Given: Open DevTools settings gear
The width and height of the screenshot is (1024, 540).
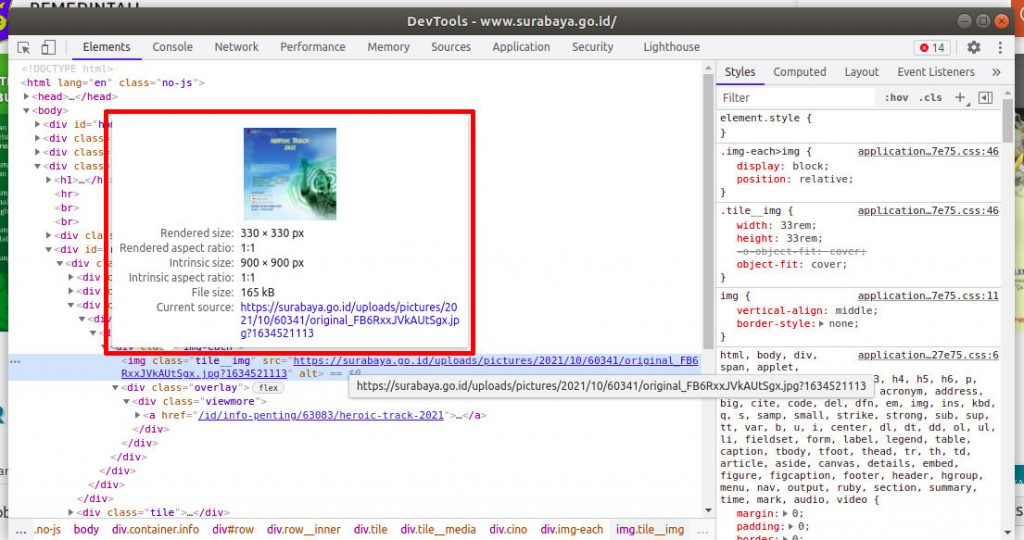Looking at the screenshot, I should [974, 47].
